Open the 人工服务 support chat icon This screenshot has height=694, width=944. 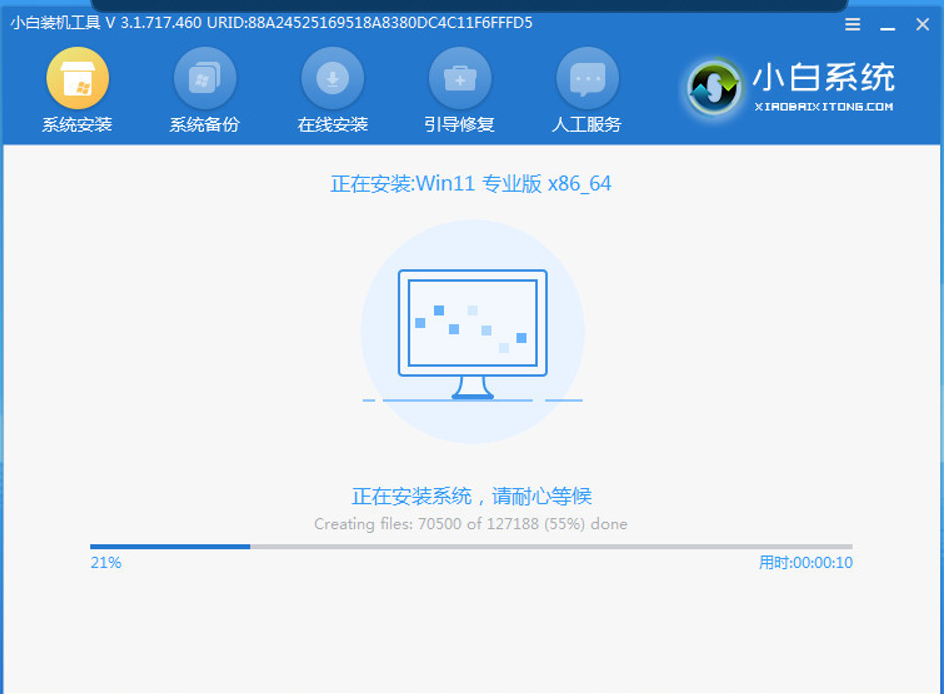click(587, 78)
